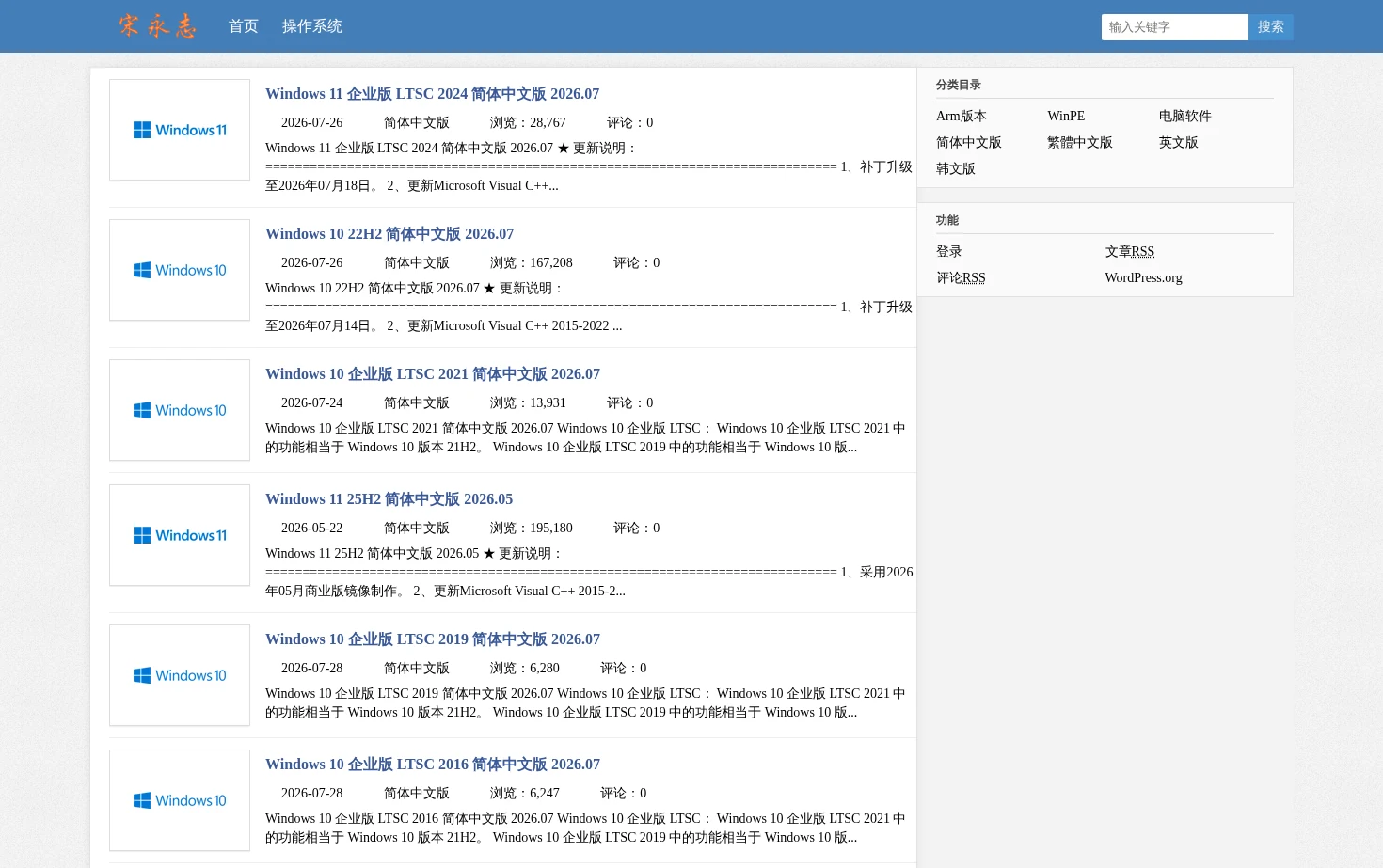Click 简体中文版 tag under Windows 10 LTSC 2016
Screen dimensions: 1383x868
(417, 794)
